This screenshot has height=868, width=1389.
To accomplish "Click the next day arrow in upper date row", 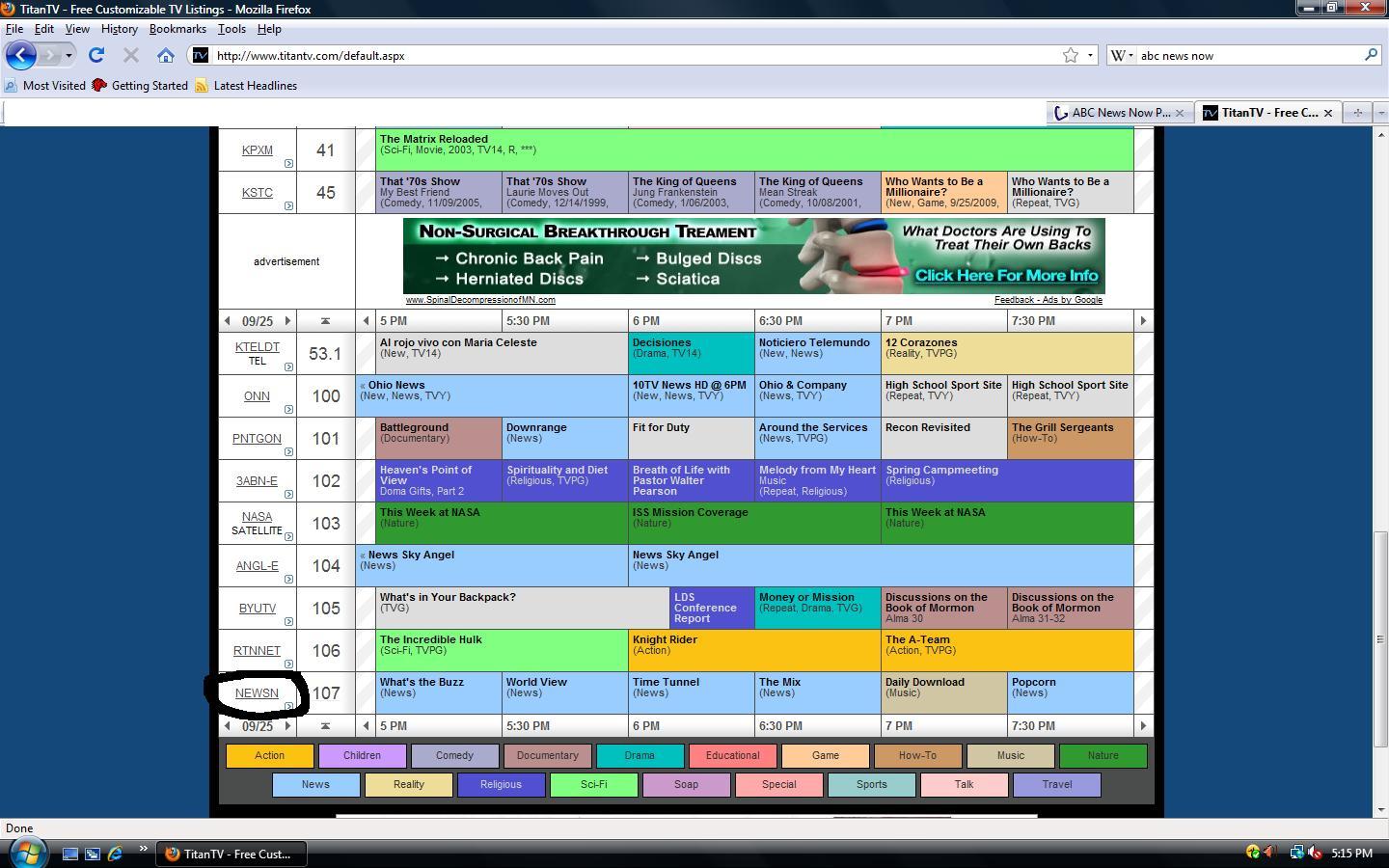I will pyautogui.click(x=287, y=321).
